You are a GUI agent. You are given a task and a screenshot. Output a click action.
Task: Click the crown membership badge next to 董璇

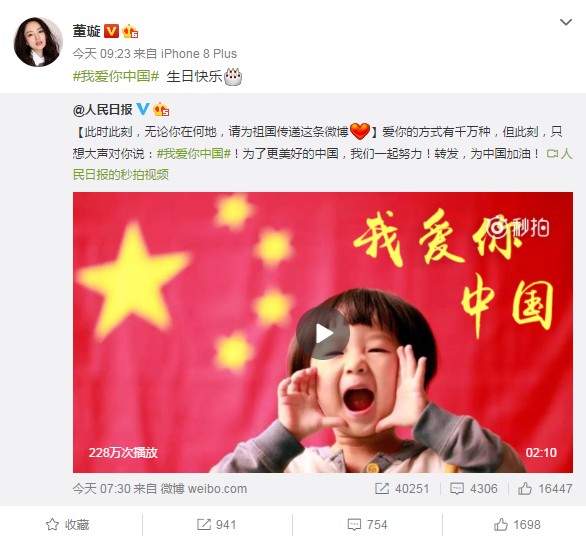tap(130, 31)
